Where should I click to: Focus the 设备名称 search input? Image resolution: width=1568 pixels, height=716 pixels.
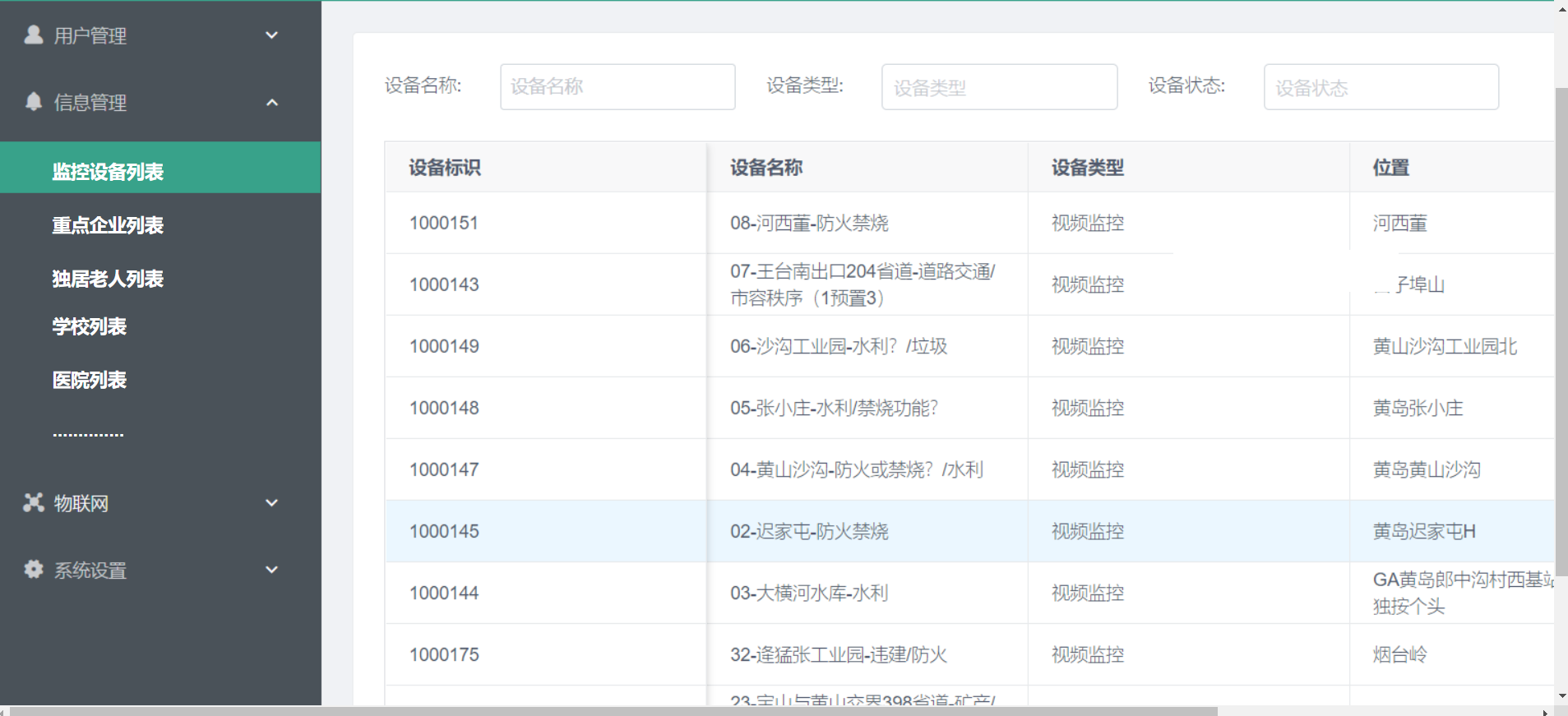(617, 86)
